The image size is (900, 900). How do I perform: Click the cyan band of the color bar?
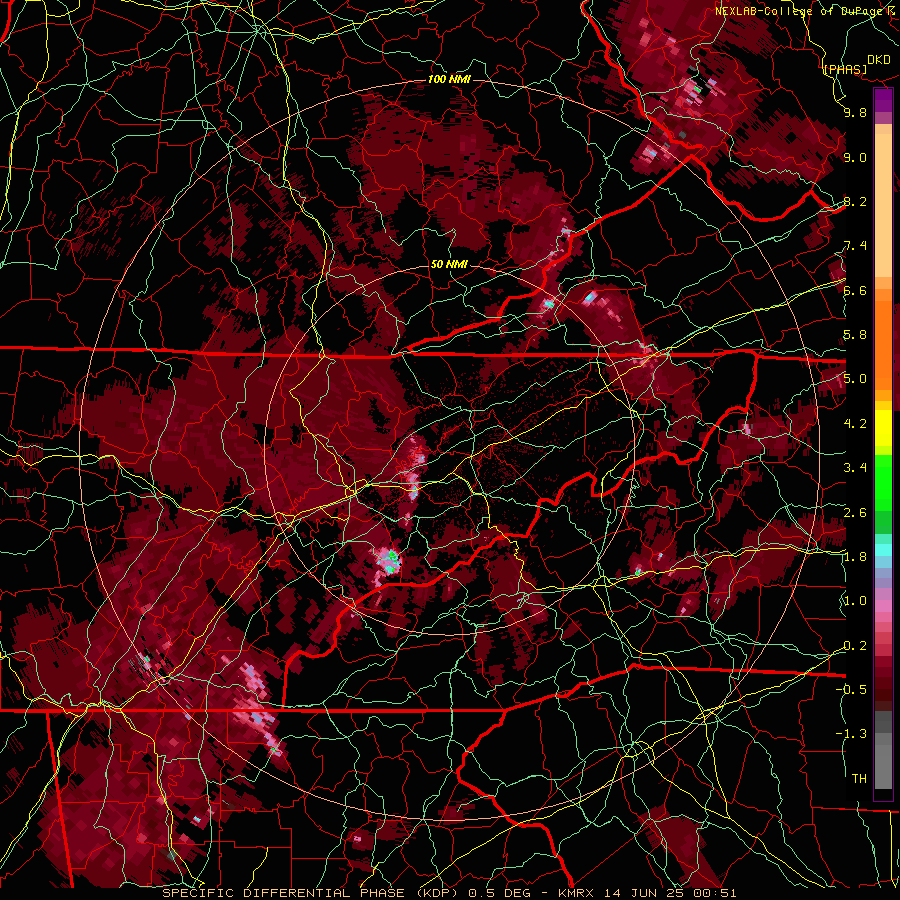[x=883, y=550]
